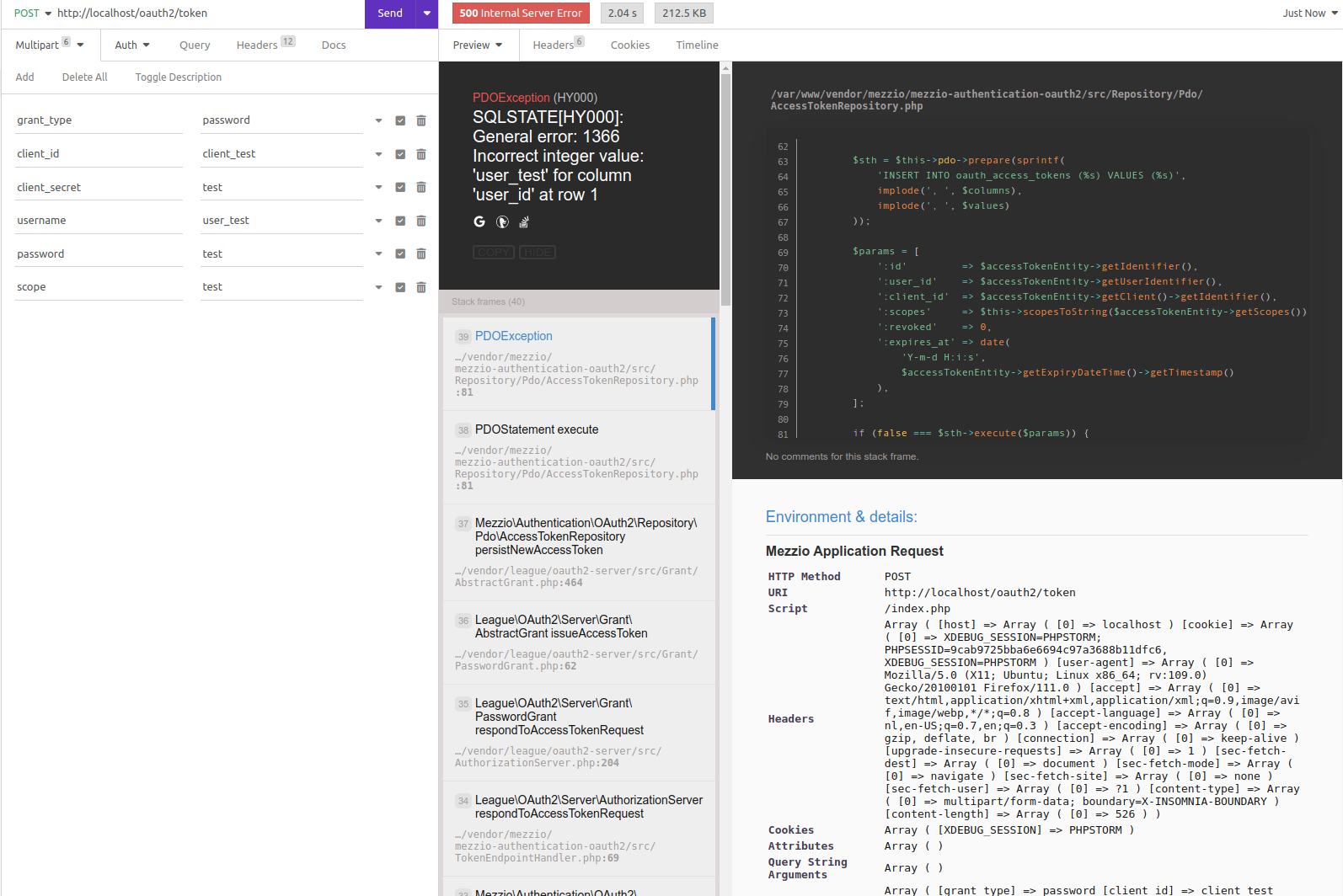1343x896 pixels.
Task: Edit the grant_type value field
Action: click(x=281, y=120)
